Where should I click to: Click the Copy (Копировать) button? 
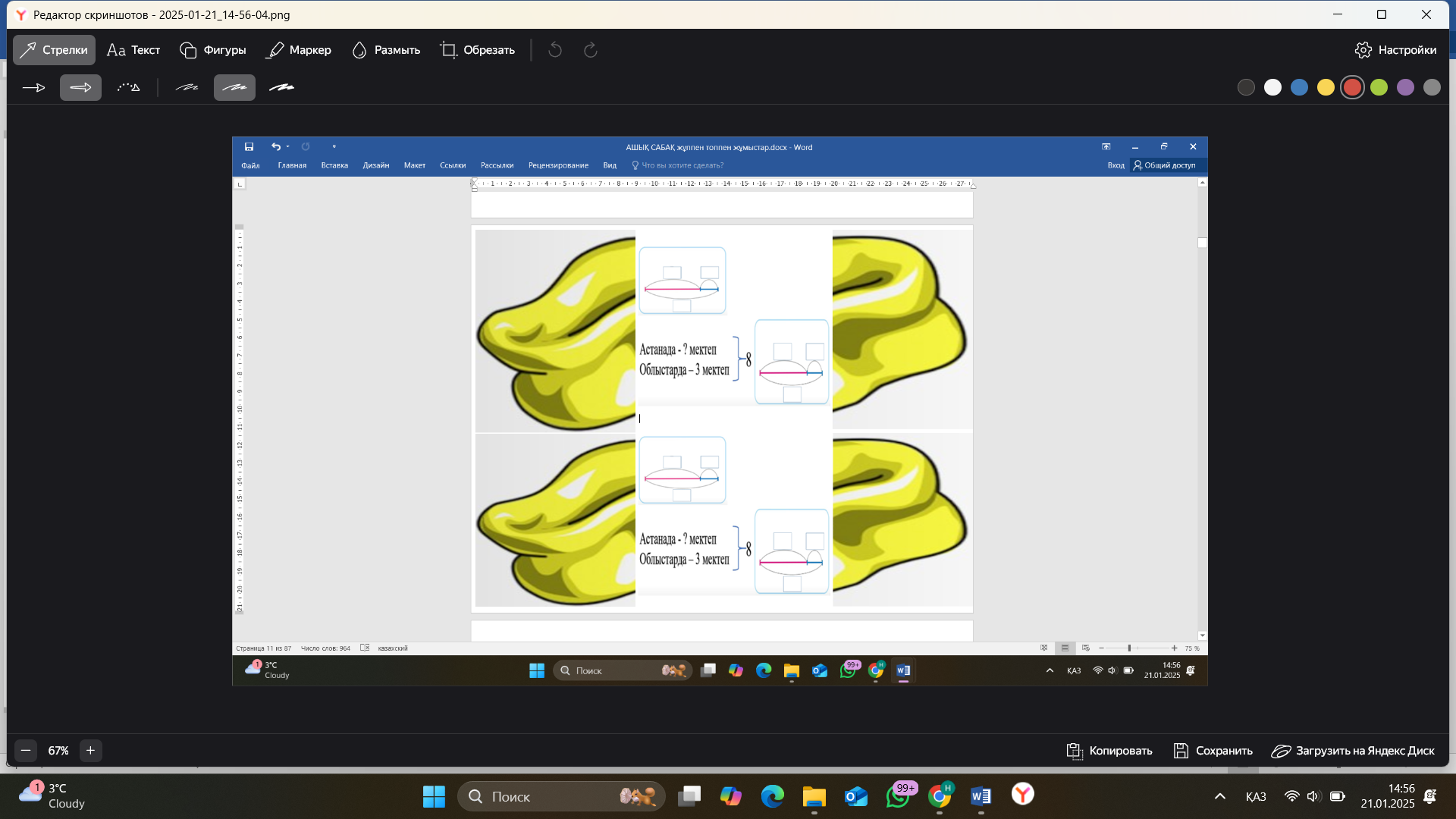(x=1109, y=751)
